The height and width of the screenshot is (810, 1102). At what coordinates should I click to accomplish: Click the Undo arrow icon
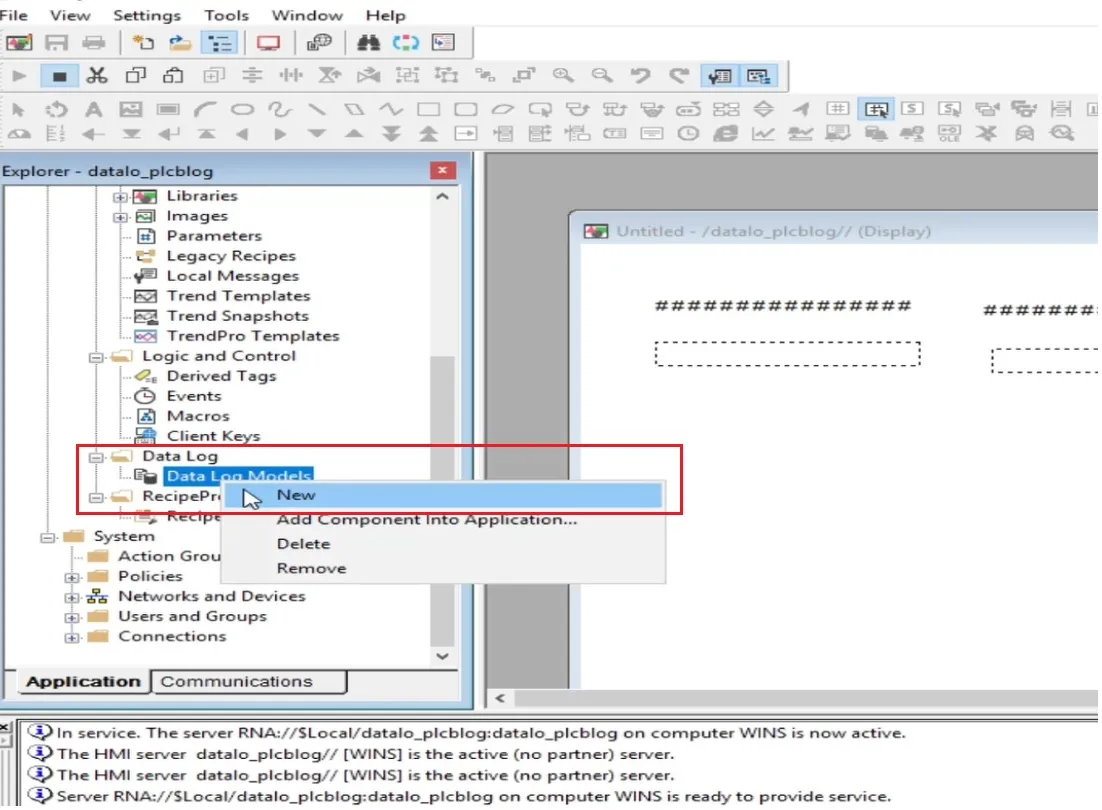(640, 75)
